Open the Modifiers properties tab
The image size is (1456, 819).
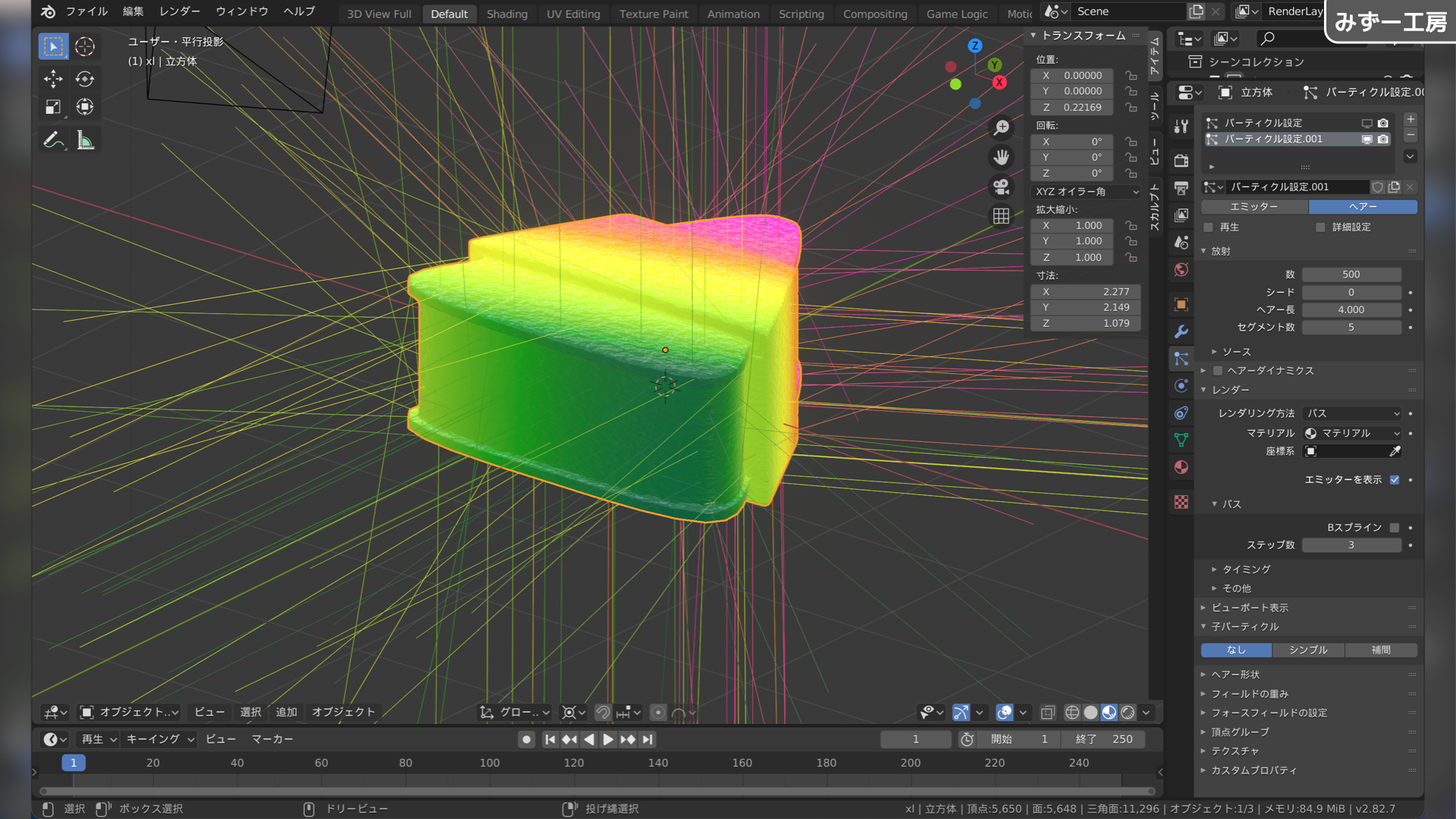point(1181,331)
